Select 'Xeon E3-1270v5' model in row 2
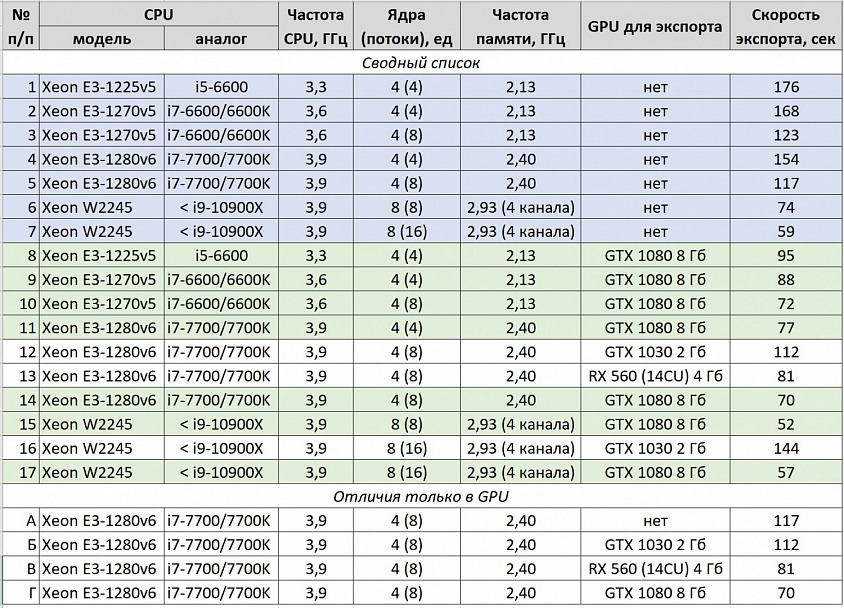This screenshot has width=844, height=608. tap(102, 111)
